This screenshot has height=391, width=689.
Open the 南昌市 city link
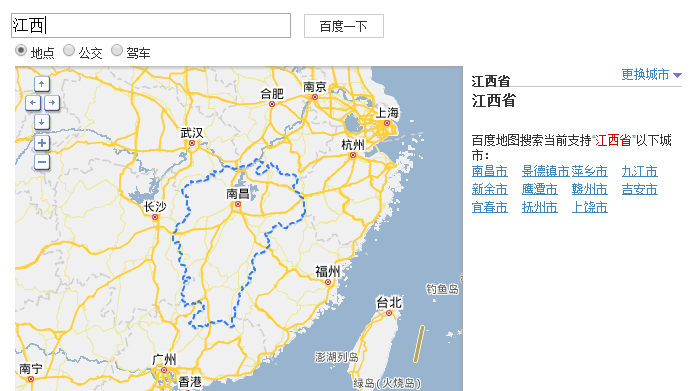pyautogui.click(x=490, y=171)
